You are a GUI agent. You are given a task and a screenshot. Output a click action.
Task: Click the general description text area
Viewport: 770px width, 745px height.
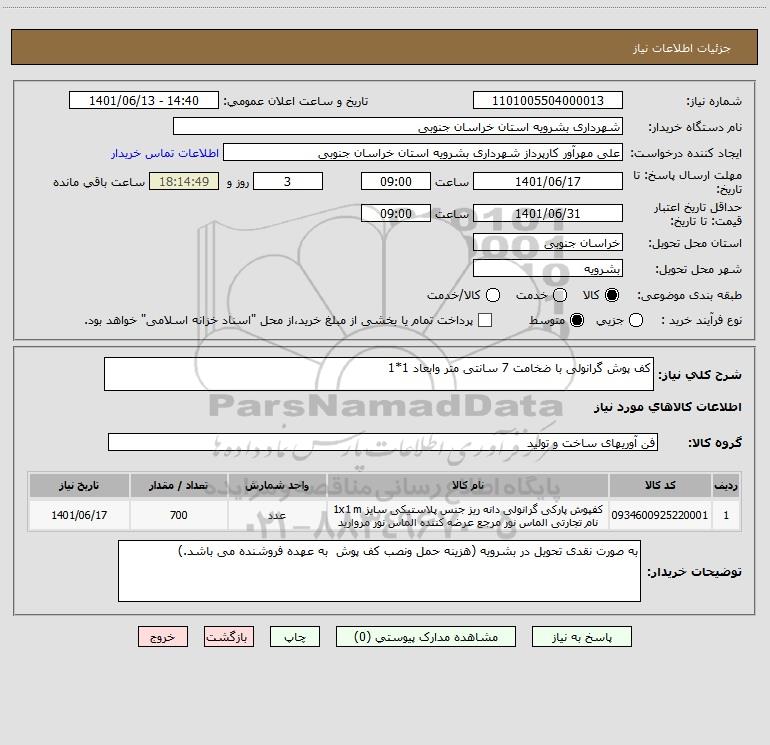379,374
